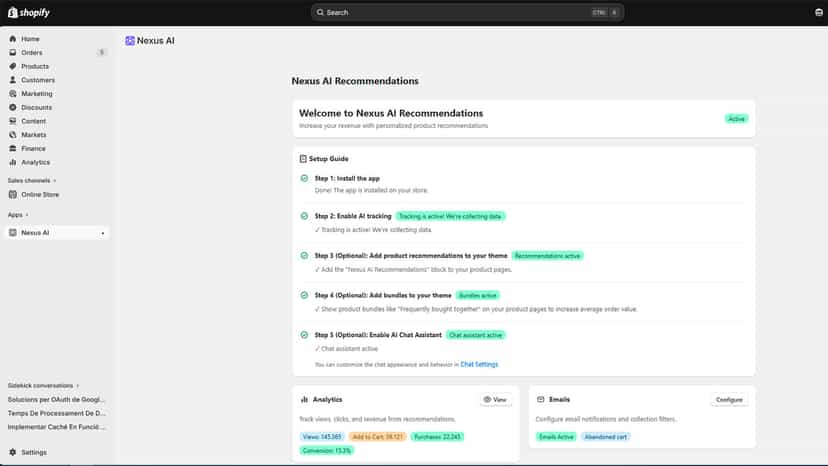Click the search magnifier icon
828x466 pixels.
(320, 12)
